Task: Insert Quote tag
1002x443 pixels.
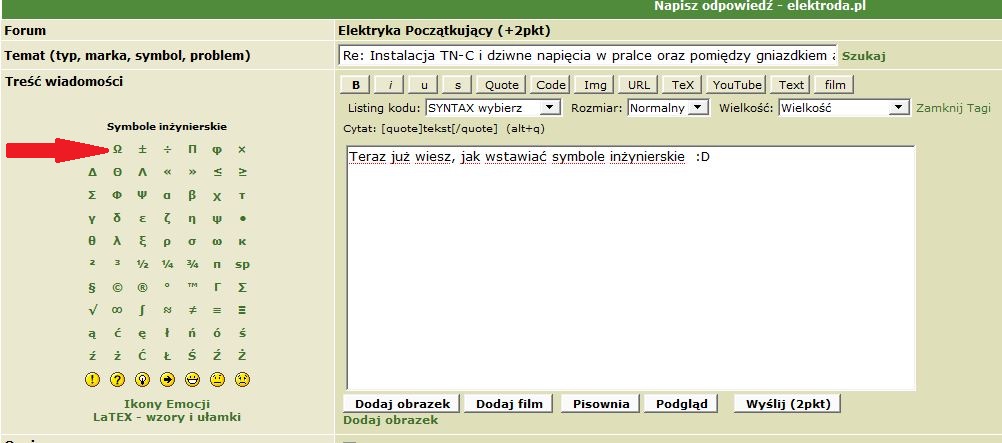Action: [x=502, y=84]
